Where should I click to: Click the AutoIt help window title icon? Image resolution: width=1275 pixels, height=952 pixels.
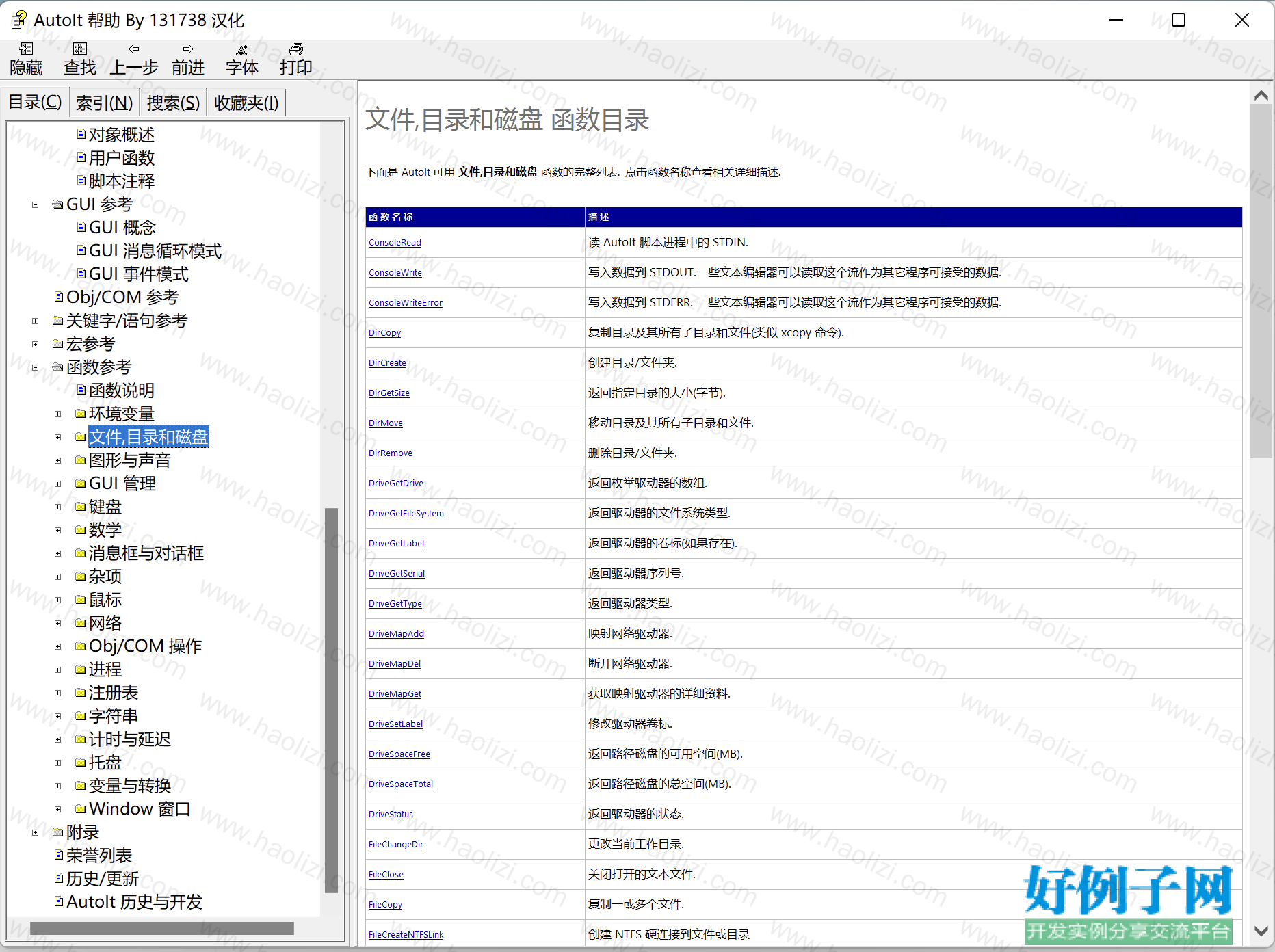point(19,20)
